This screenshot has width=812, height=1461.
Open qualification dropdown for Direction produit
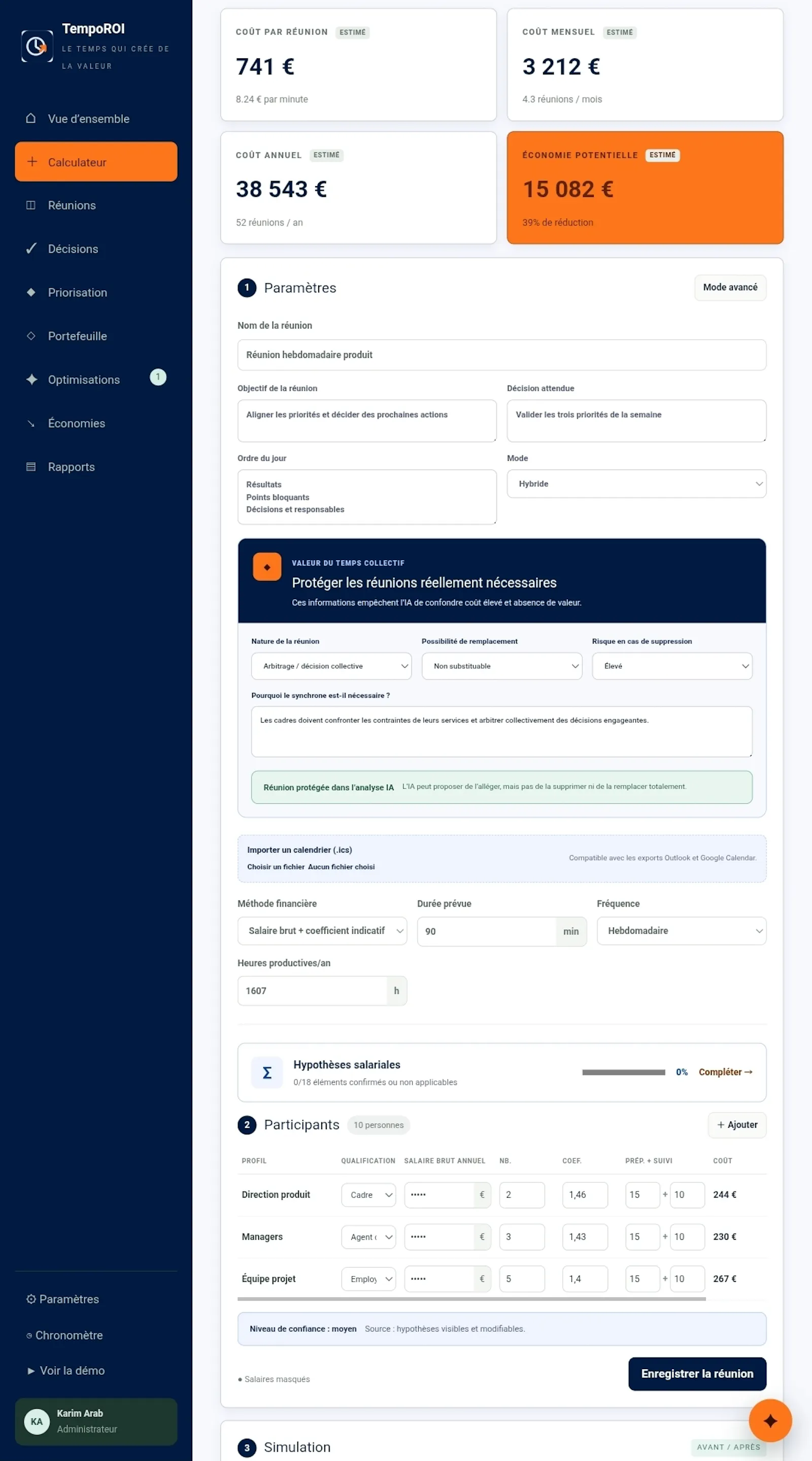pos(368,1195)
